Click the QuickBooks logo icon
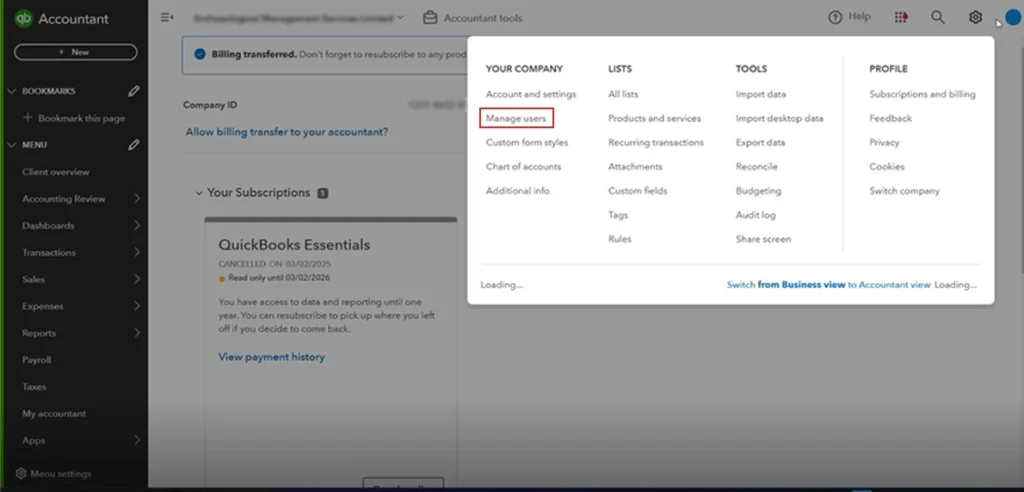Image resolution: width=1024 pixels, height=492 pixels. tap(23, 19)
